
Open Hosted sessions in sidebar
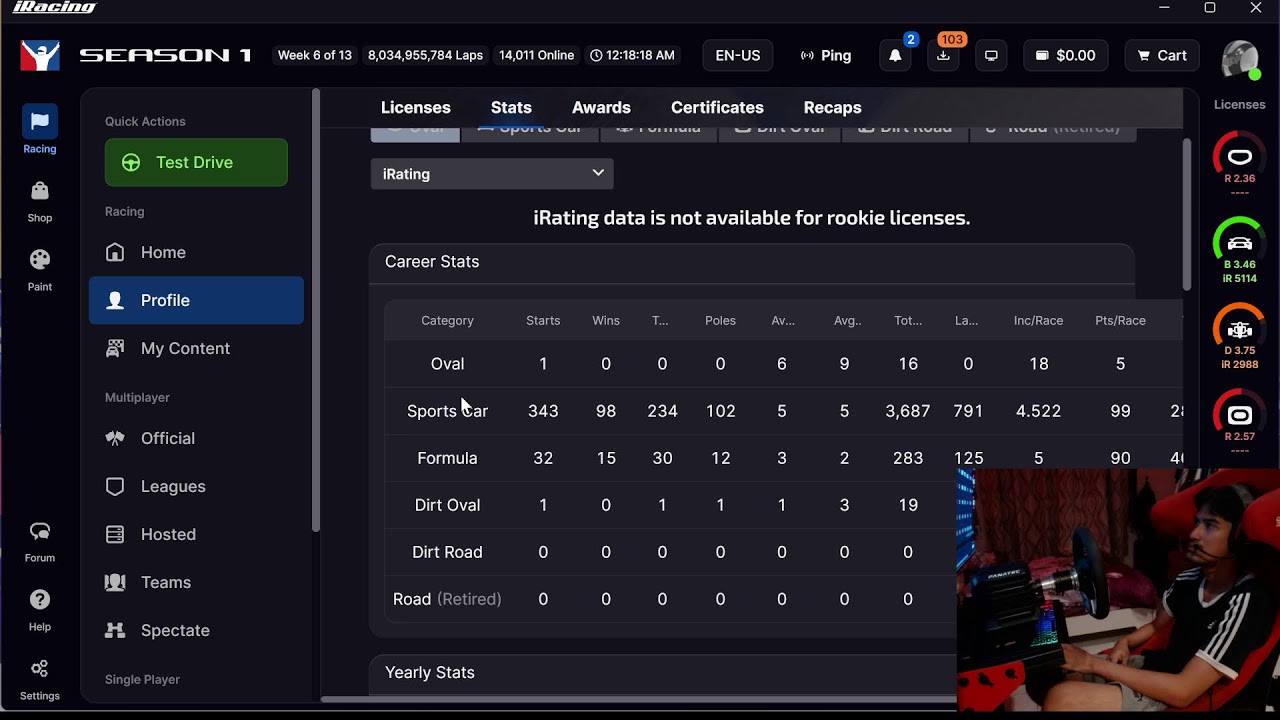196,534
